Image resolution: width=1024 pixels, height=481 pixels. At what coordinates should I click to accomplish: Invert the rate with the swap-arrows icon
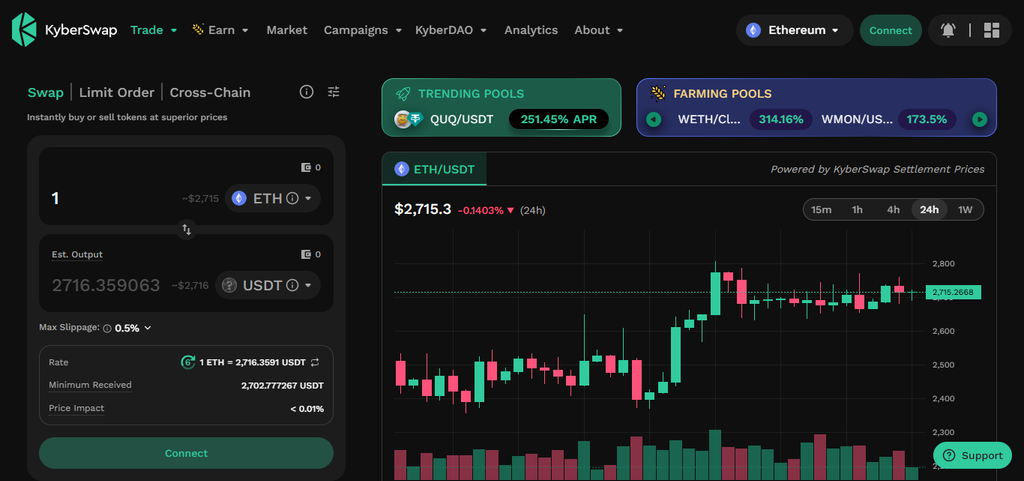coord(315,362)
